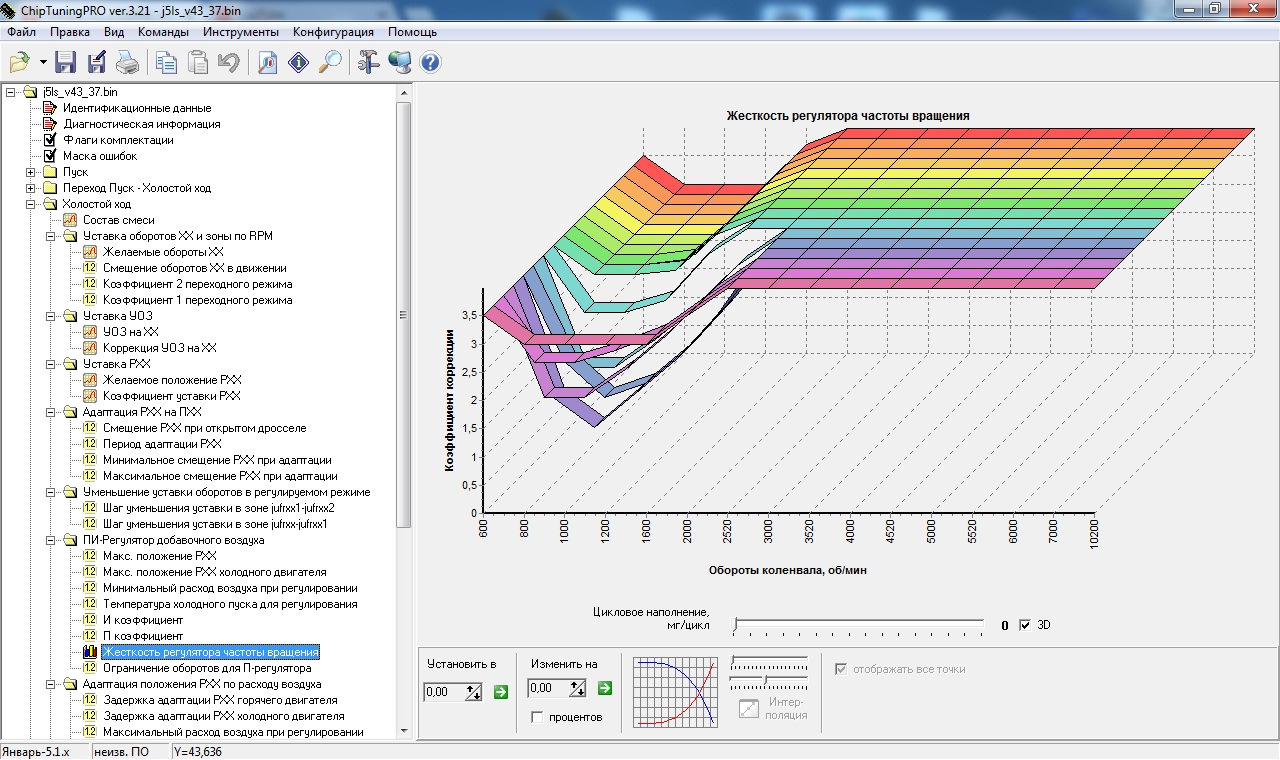This screenshot has height=760, width=1280.
Task: Open the Команды menu
Action: pyautogui.click(x=164, y=32)
